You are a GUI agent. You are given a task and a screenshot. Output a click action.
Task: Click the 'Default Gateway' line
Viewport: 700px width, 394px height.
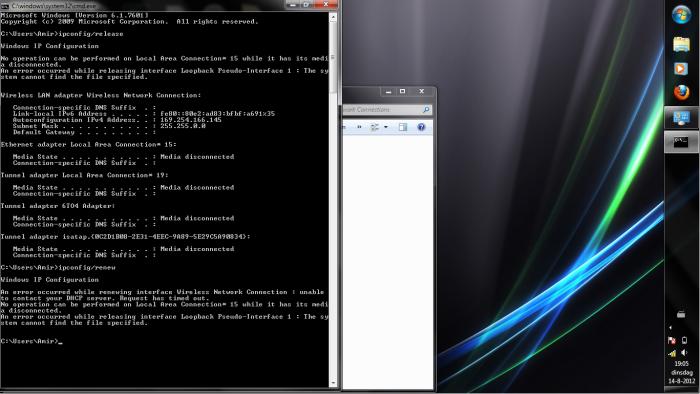[x=84, y=133]
